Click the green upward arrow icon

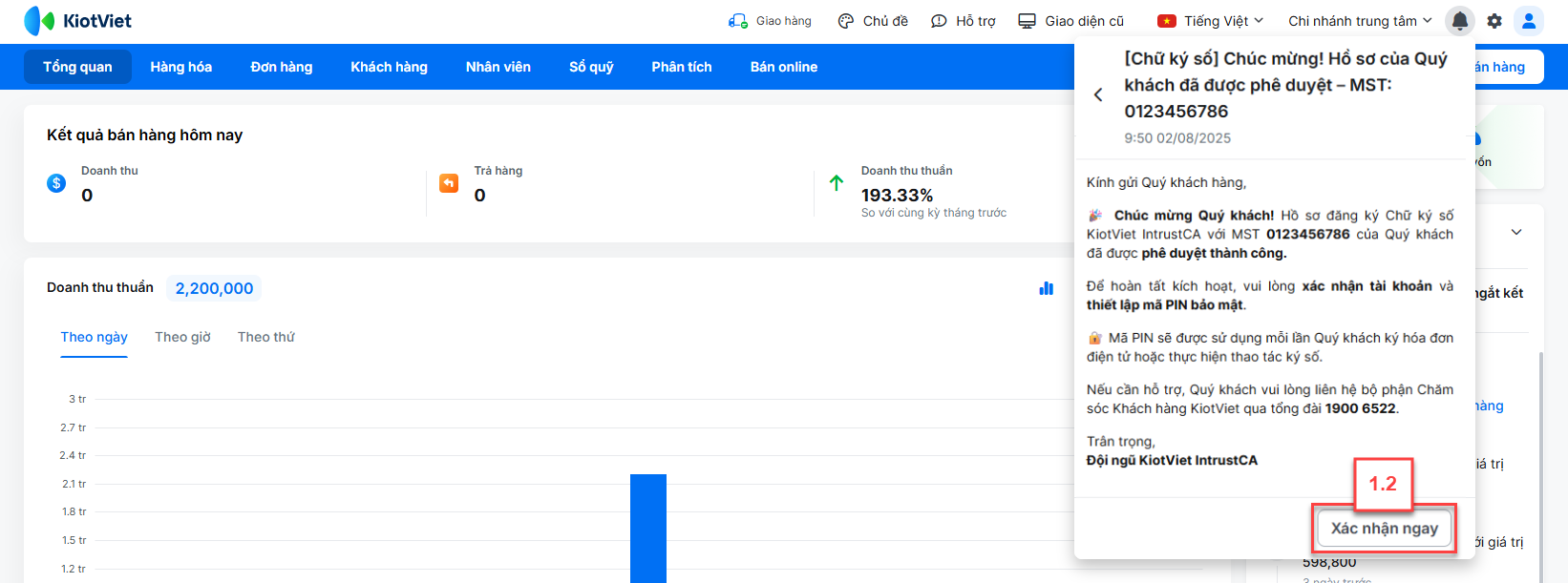point(837,183)
